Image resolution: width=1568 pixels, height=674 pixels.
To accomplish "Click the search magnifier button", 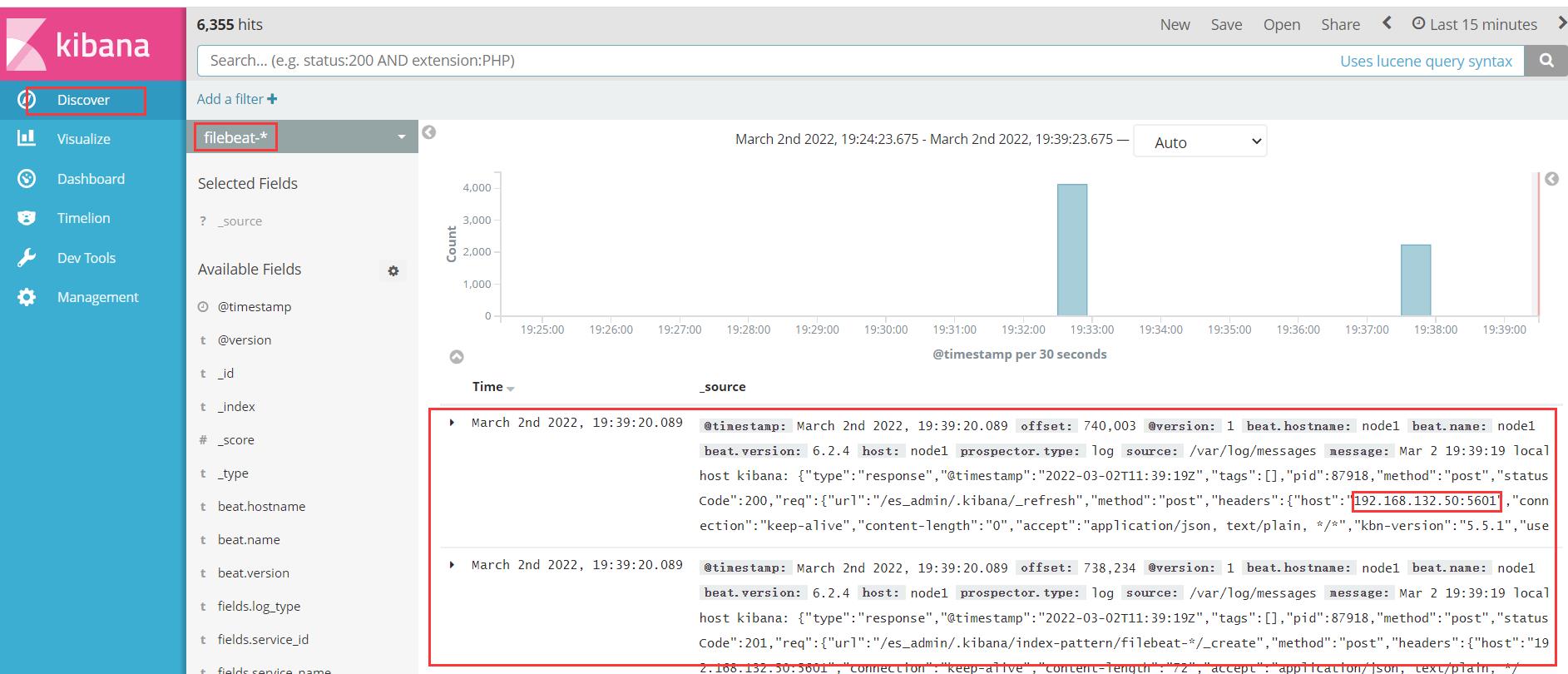I will [x=1546, y=60].
